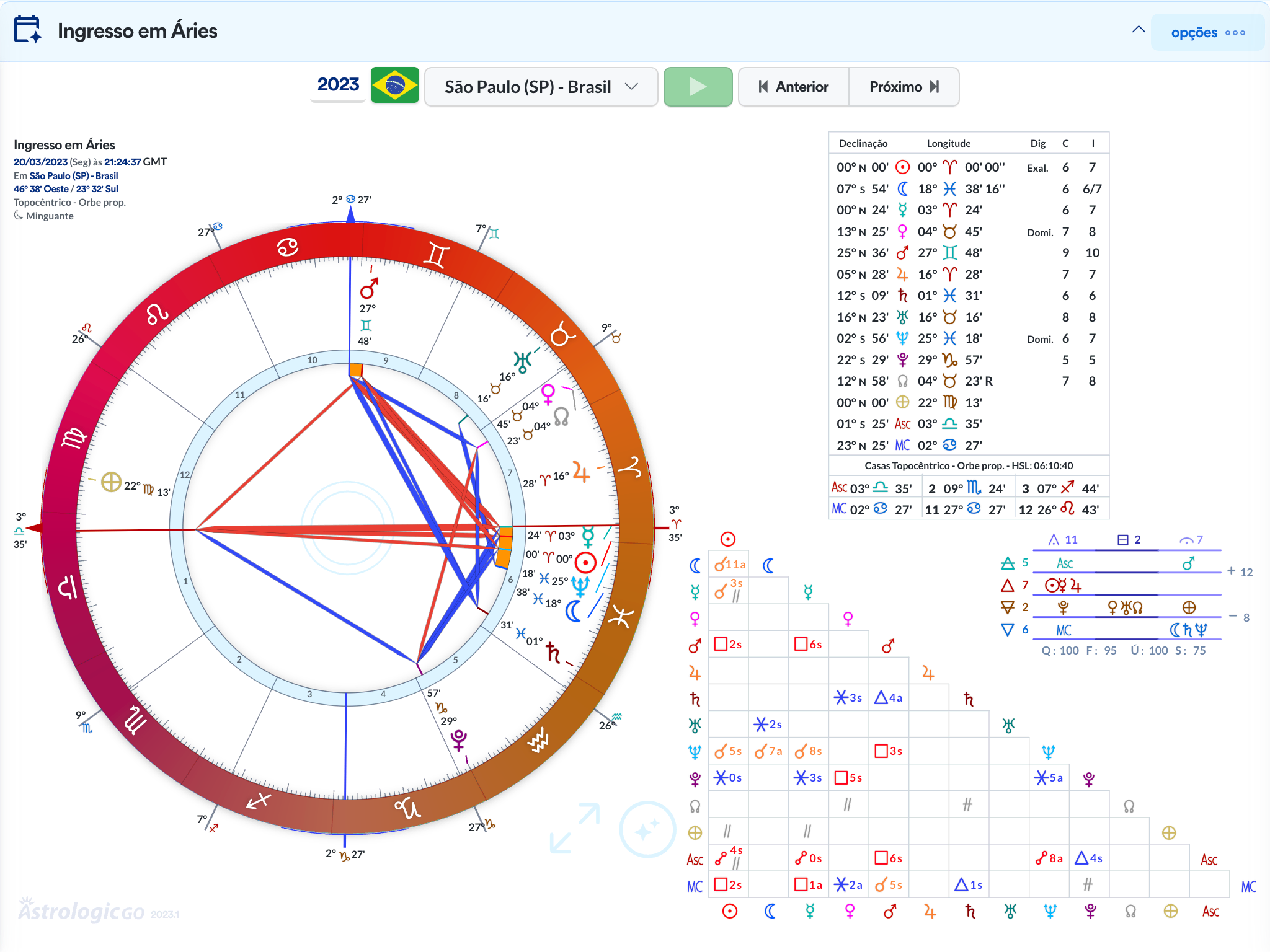This screenshot has height=952, width=1270.
Task: Click the Neptune sextile Pluto 5a aspect cell
Action: pos(1049,778)
